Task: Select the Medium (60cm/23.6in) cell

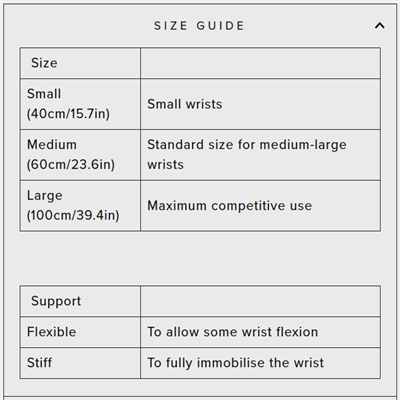Action: [x=80, y=155]
